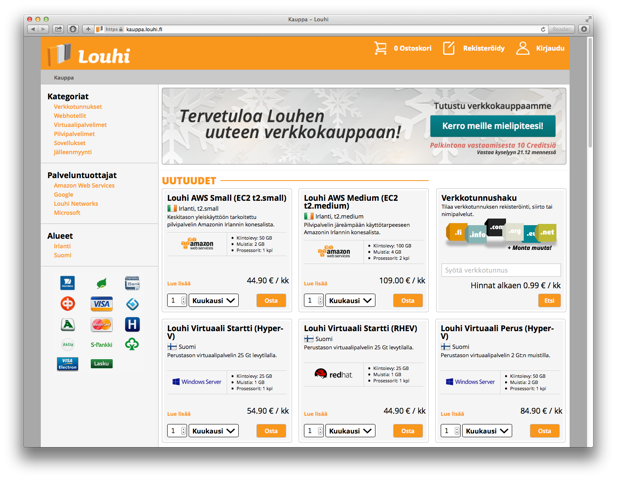Filter by Irlanti region
Image resolution: width=617 pixels, height=480 pixels.
pyautogui.click(x=63, y=246)
